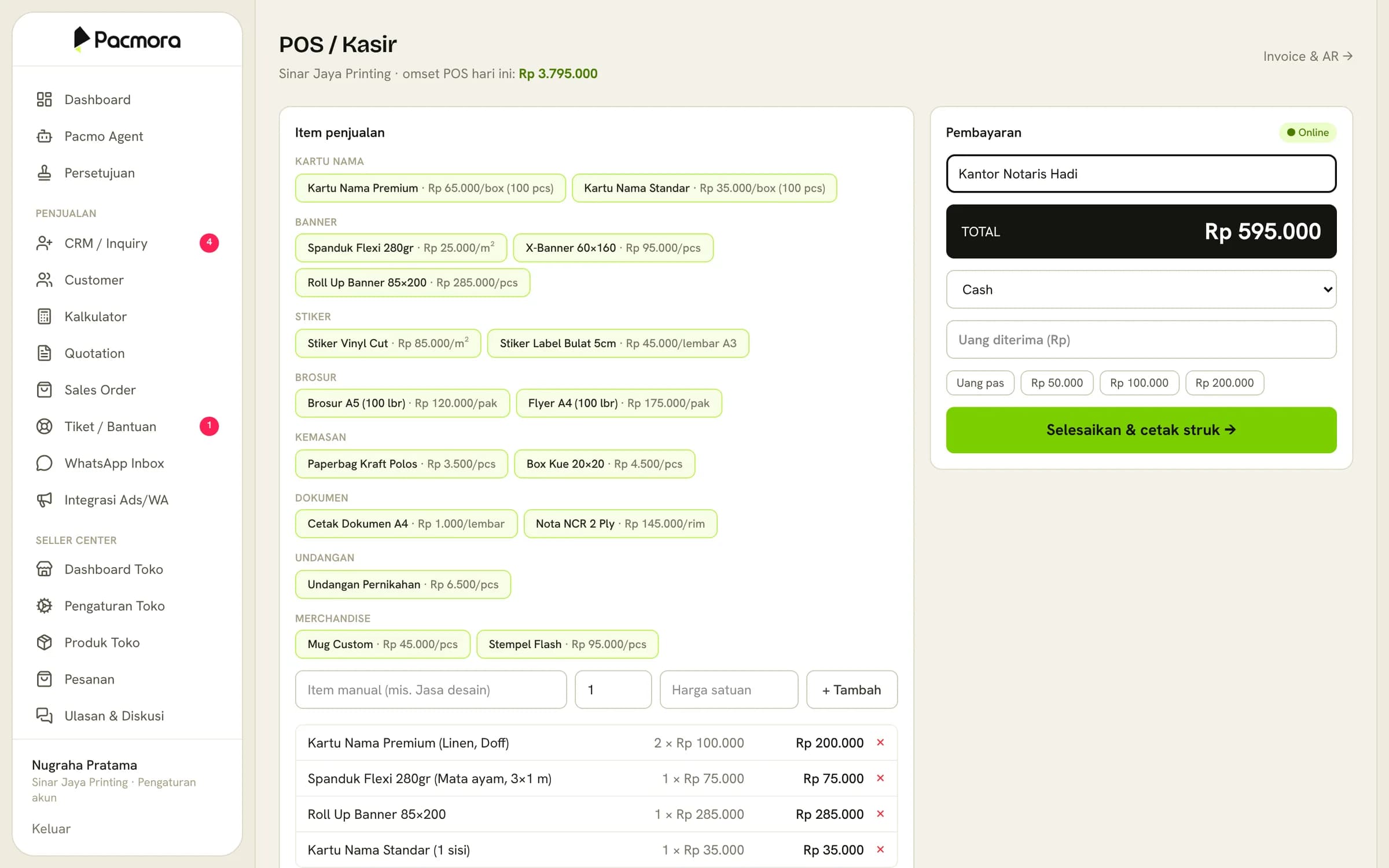1389x868 pixels.
Task: Click the Kalkulator icon in sidebar
Action: coord(44,317)
